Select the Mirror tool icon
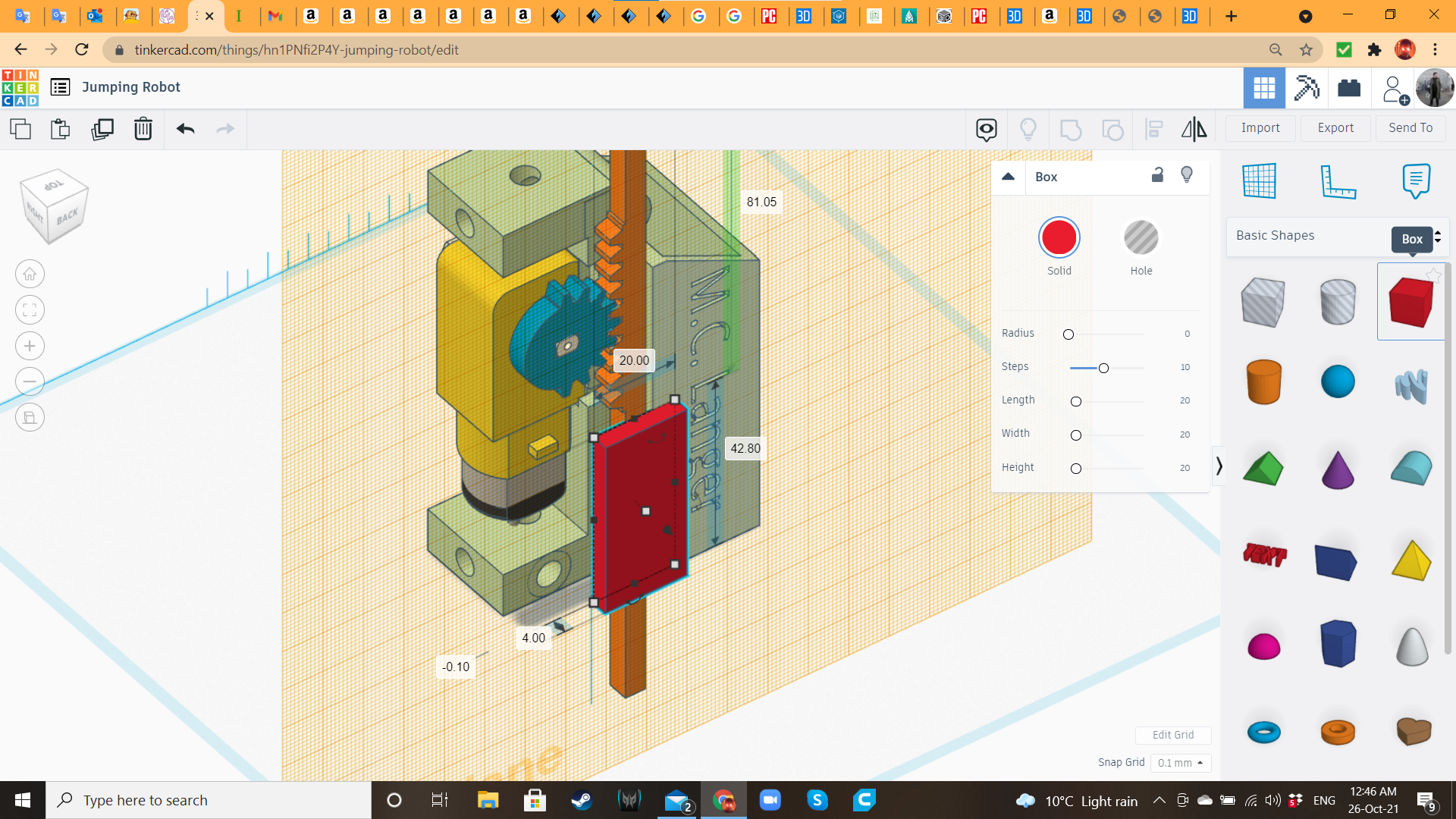1456x819 pixels. (1194, 129)
